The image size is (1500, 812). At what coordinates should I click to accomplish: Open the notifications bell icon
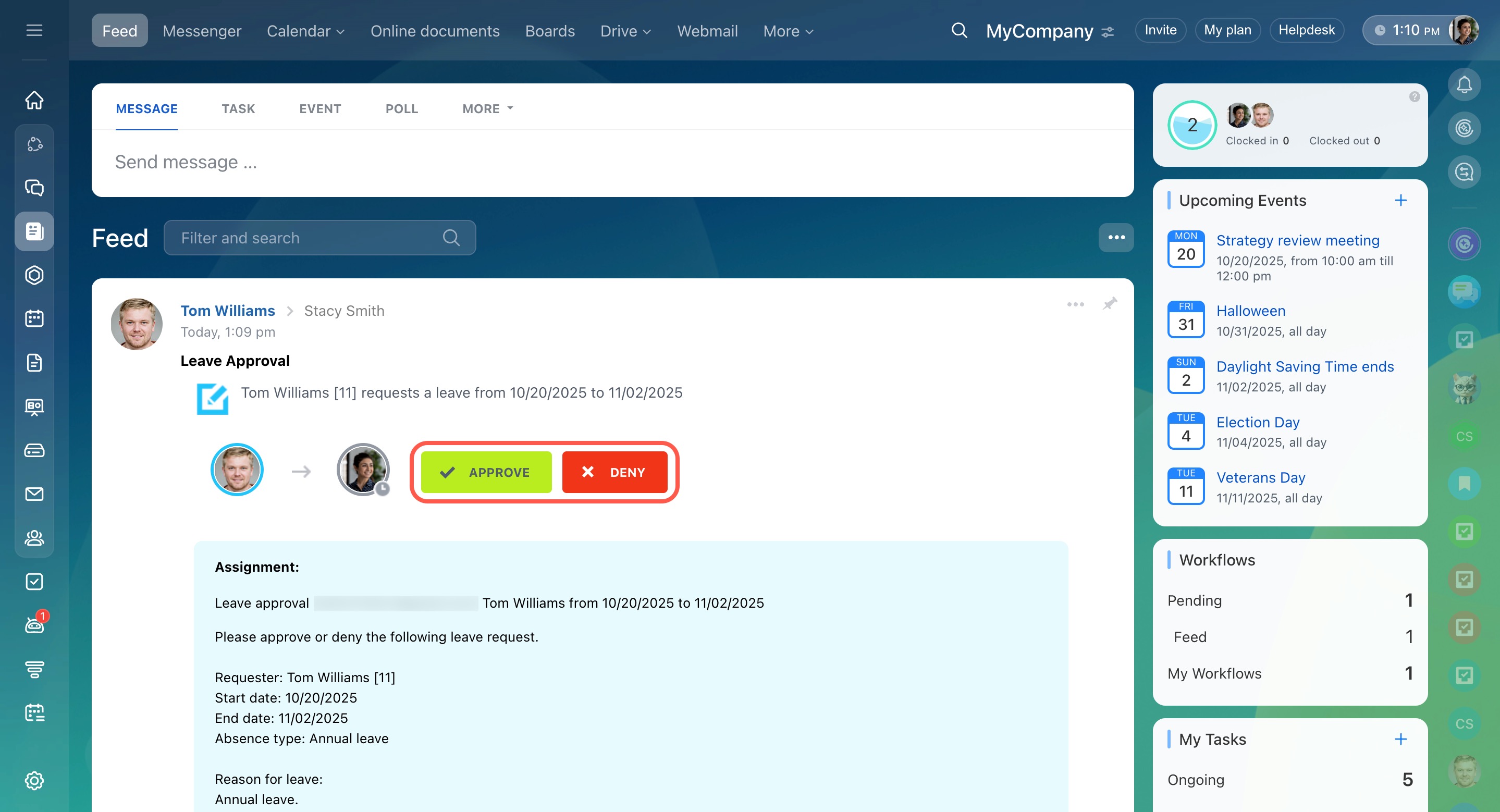tap(1464, 85)
